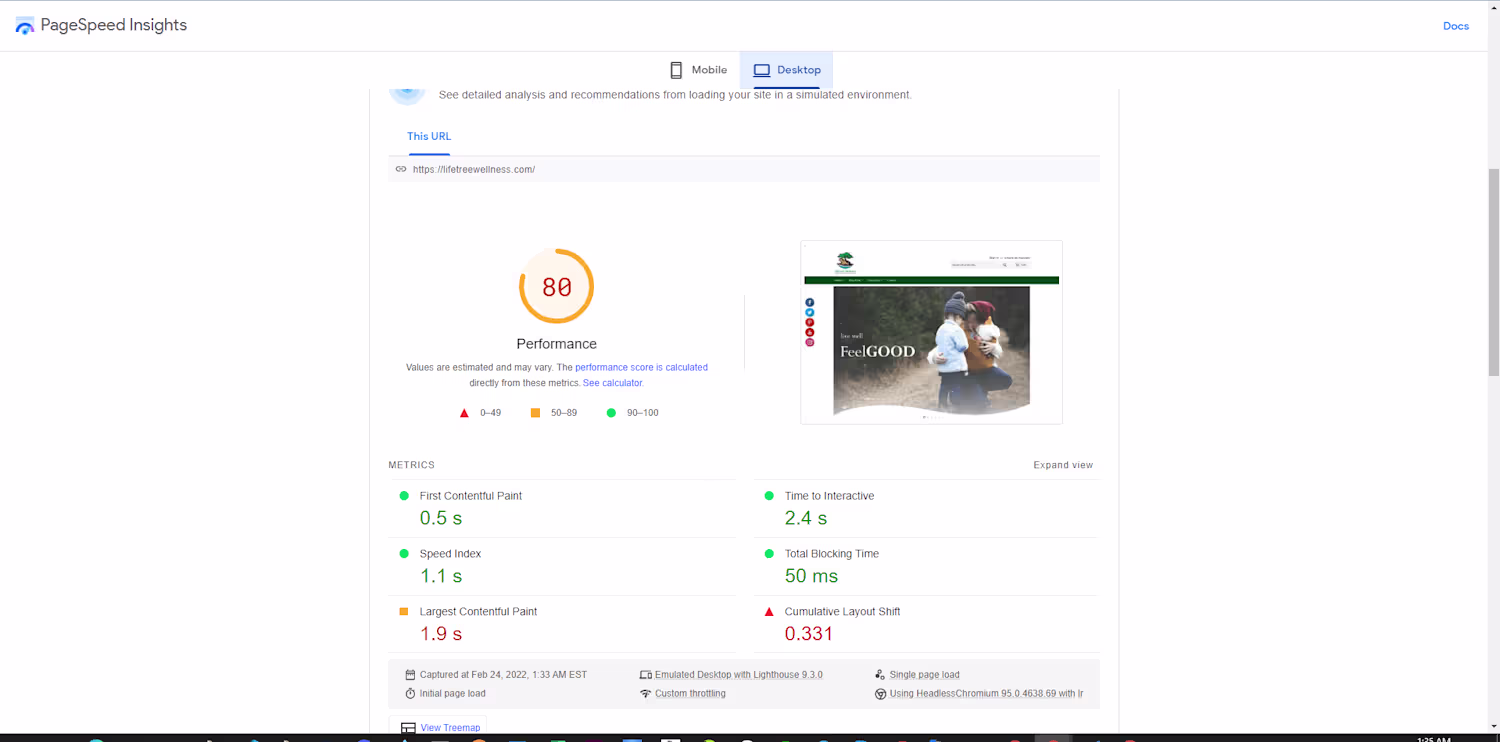Screen dimensions: 1500x742
Task: Click the link icon beside the URL
Action: tap(401, 169)
